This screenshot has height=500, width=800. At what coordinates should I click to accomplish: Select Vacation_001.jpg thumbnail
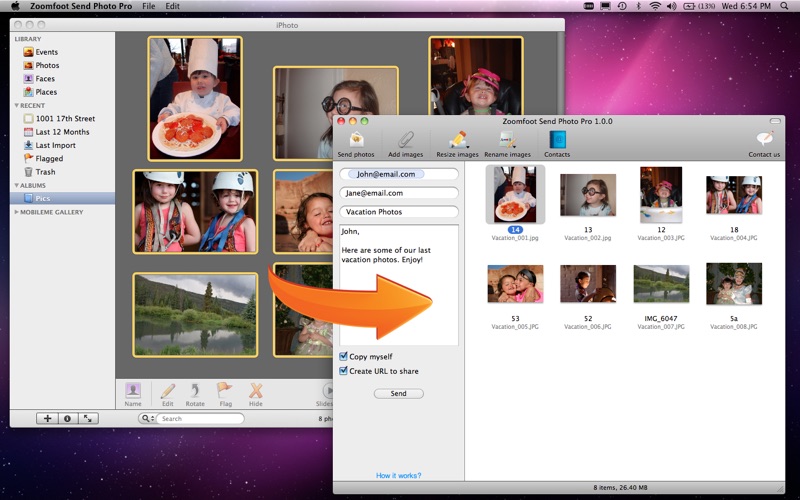click(515, 194)
